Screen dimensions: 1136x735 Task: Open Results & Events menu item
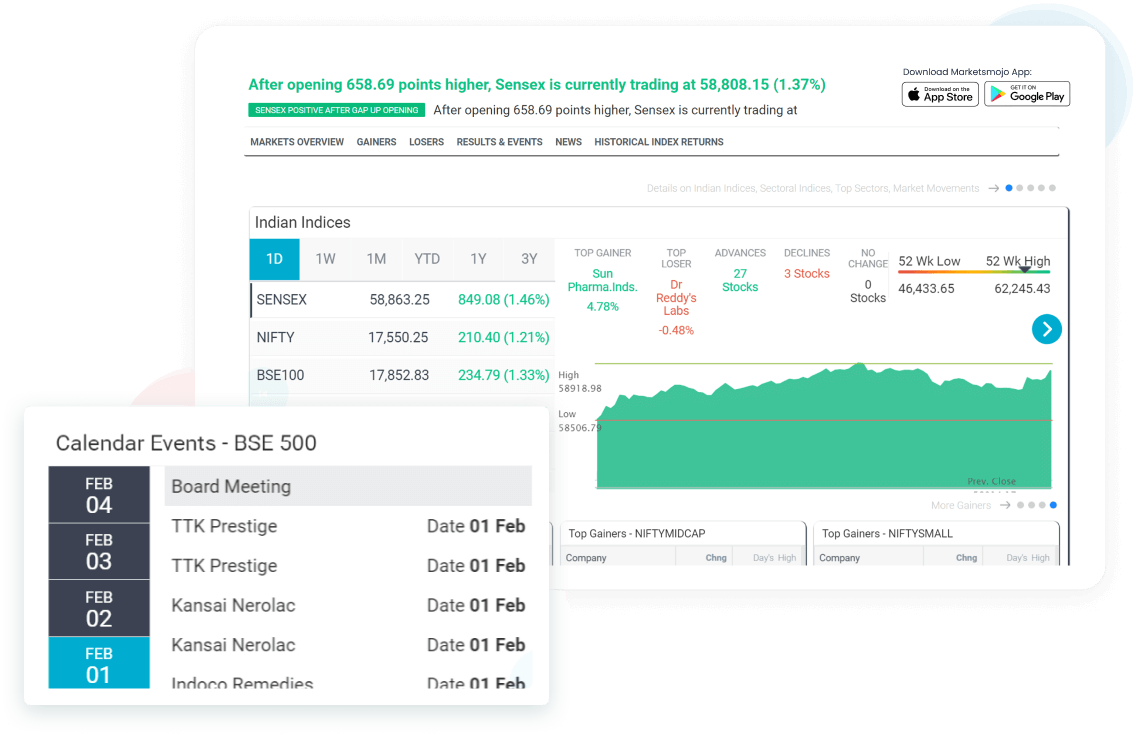click(x=499, y=142)
